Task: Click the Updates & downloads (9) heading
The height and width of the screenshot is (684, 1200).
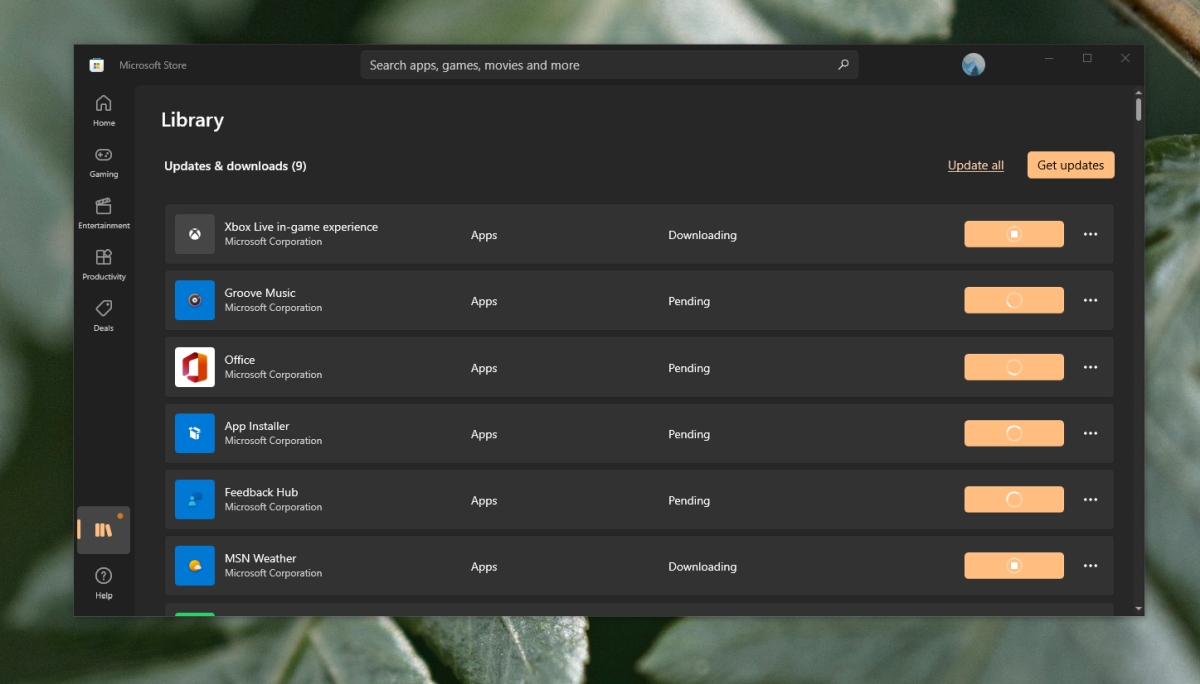Action: [x=235, y=166]
